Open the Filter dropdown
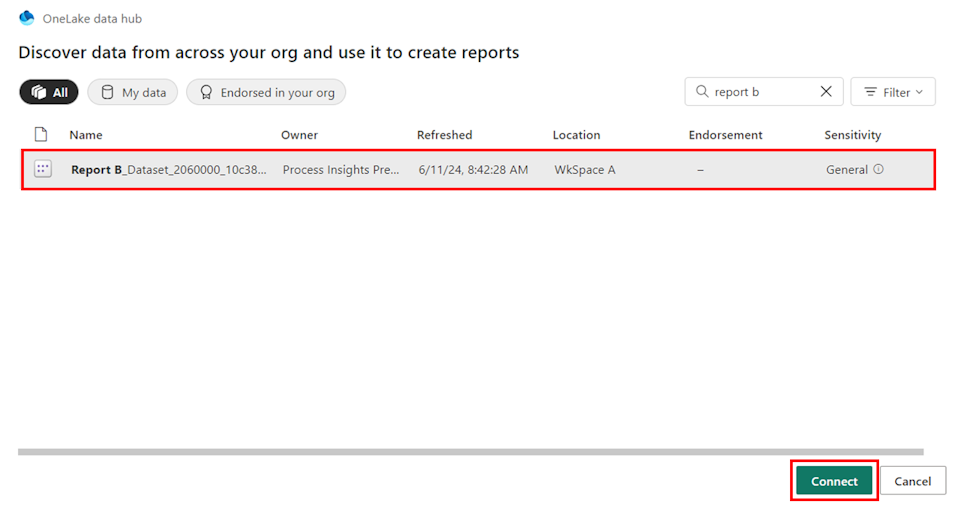Viewport: 964px width, 511px height. 893,92
